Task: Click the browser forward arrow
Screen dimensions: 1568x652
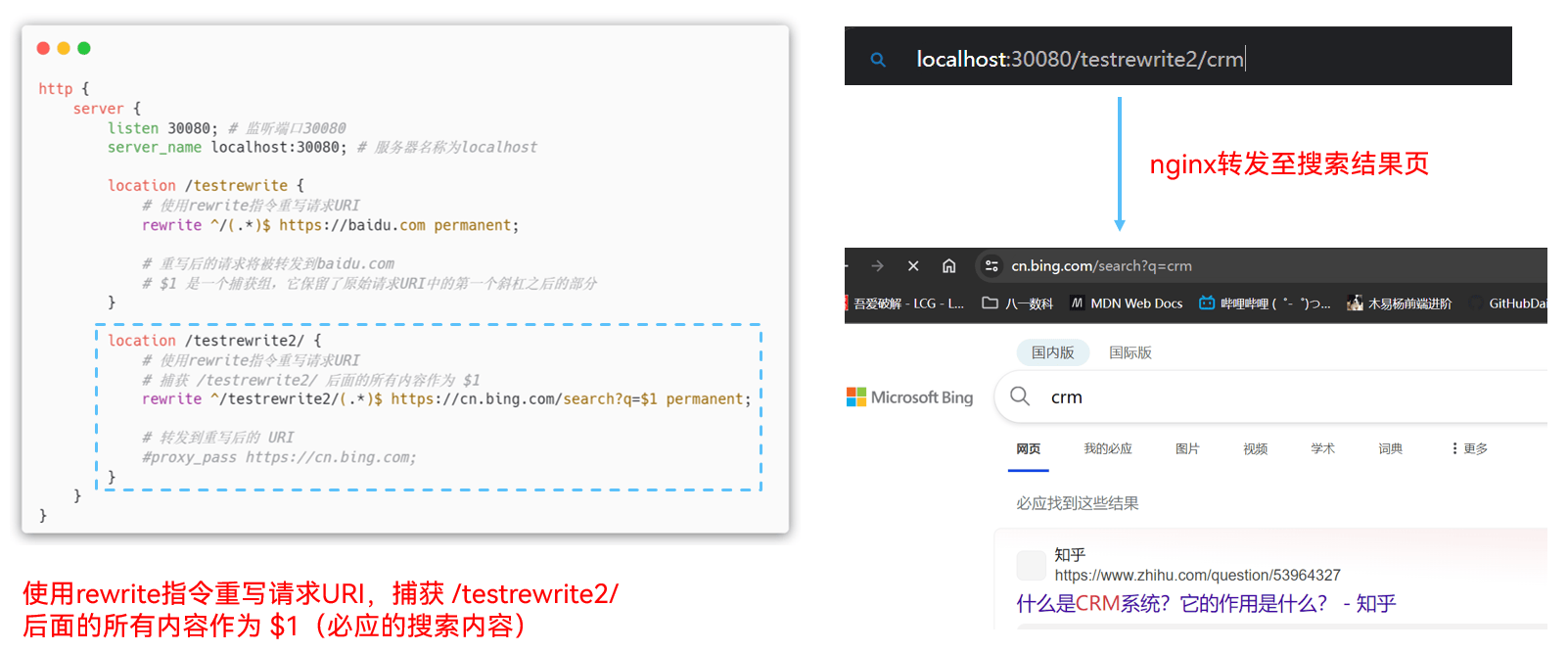Action: pyautogui.click(x=877, y=266)
